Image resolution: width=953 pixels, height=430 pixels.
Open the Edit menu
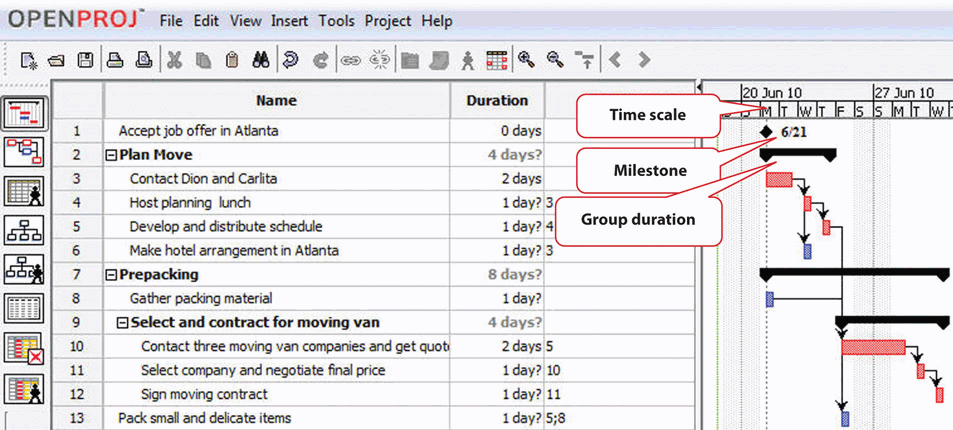click(206, 21)
